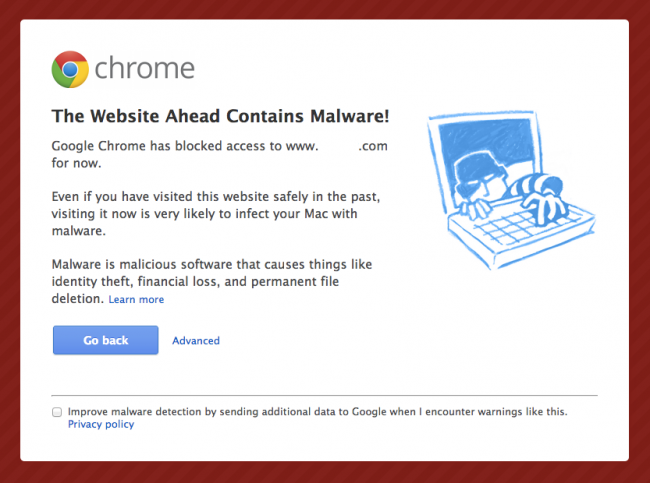650x483 pixels.
Task: Click the gray chrome wordmark
Action: pyautogui.click(x=145, y=69)
